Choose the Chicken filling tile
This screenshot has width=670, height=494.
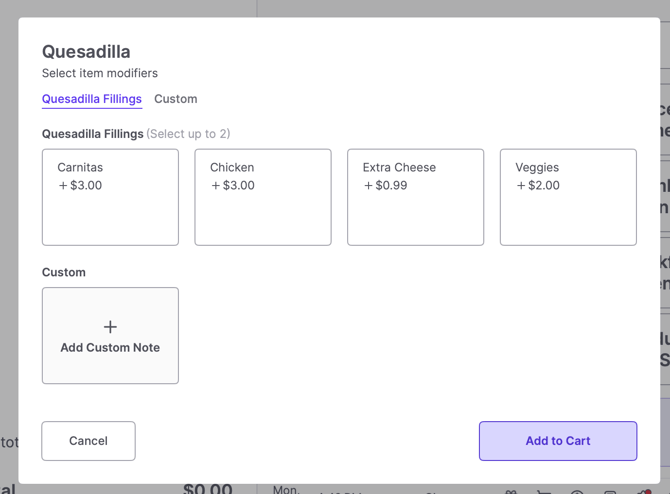click(x=262, y=197)
